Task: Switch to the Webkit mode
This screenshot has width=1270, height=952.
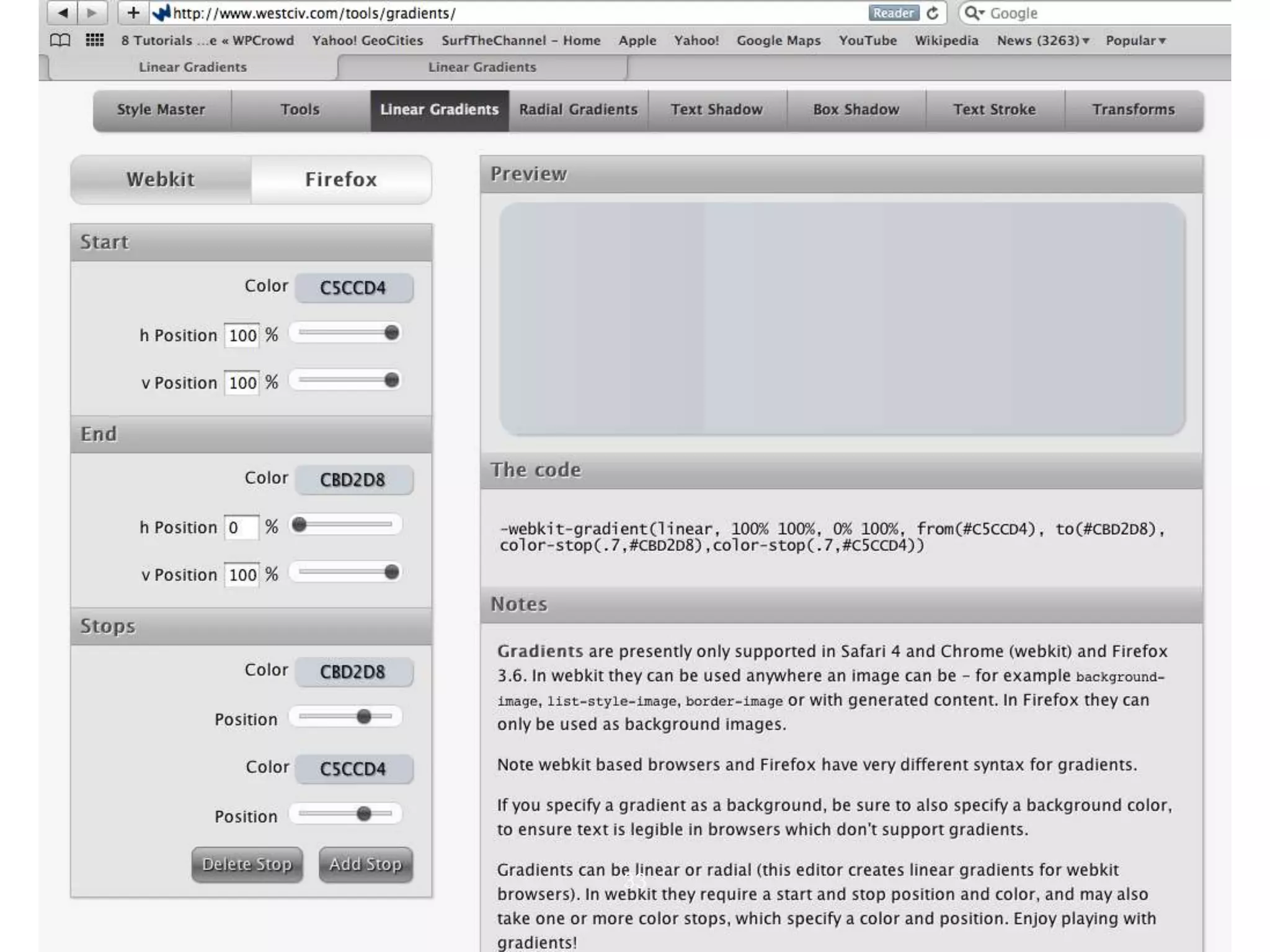Action: click(161, 179)
